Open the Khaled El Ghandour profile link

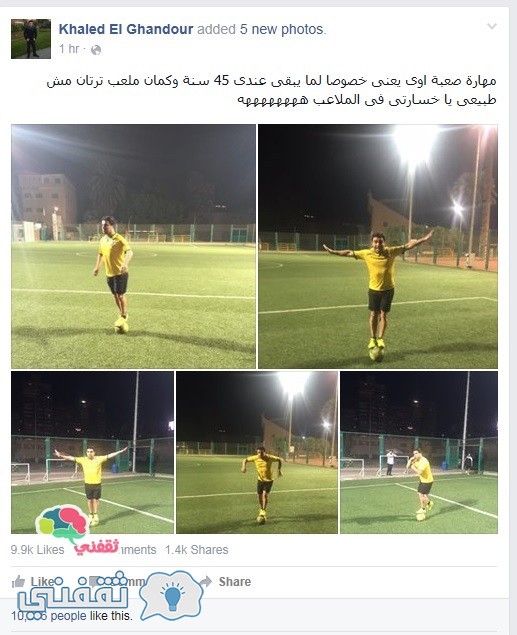tap(126, 29)
